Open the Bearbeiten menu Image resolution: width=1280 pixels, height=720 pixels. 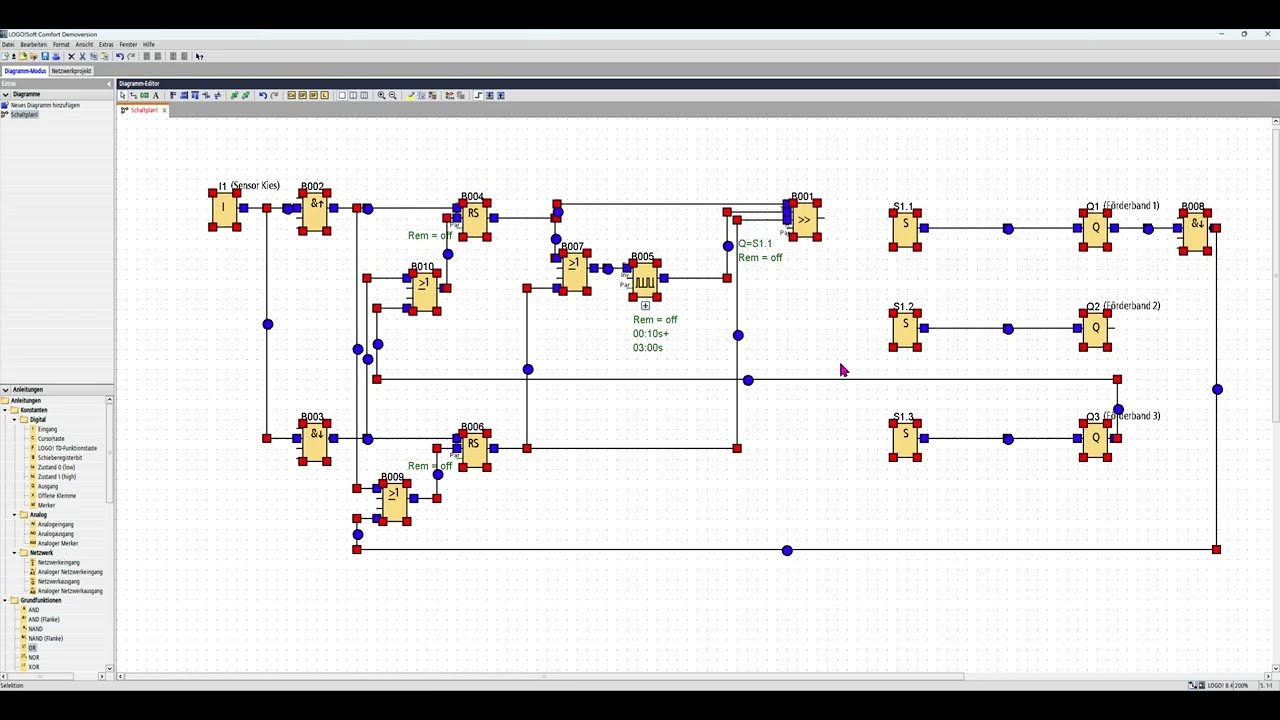pos(33,44)
